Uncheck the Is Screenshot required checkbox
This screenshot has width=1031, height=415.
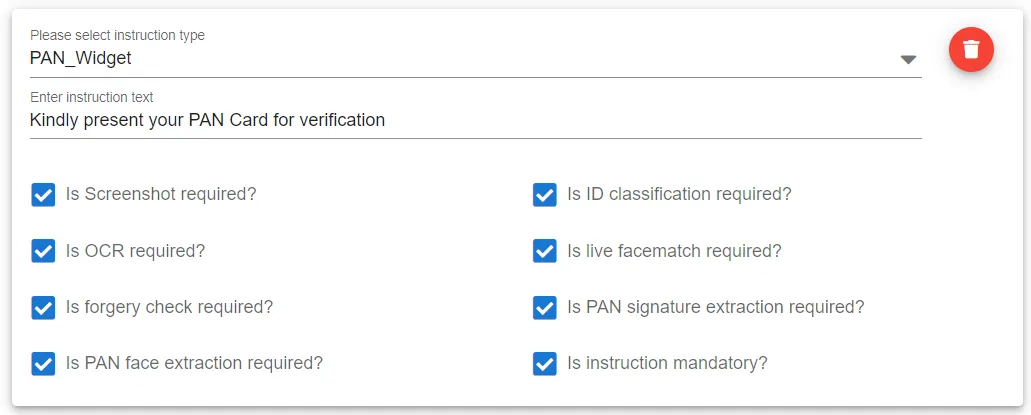pos(43,195)
